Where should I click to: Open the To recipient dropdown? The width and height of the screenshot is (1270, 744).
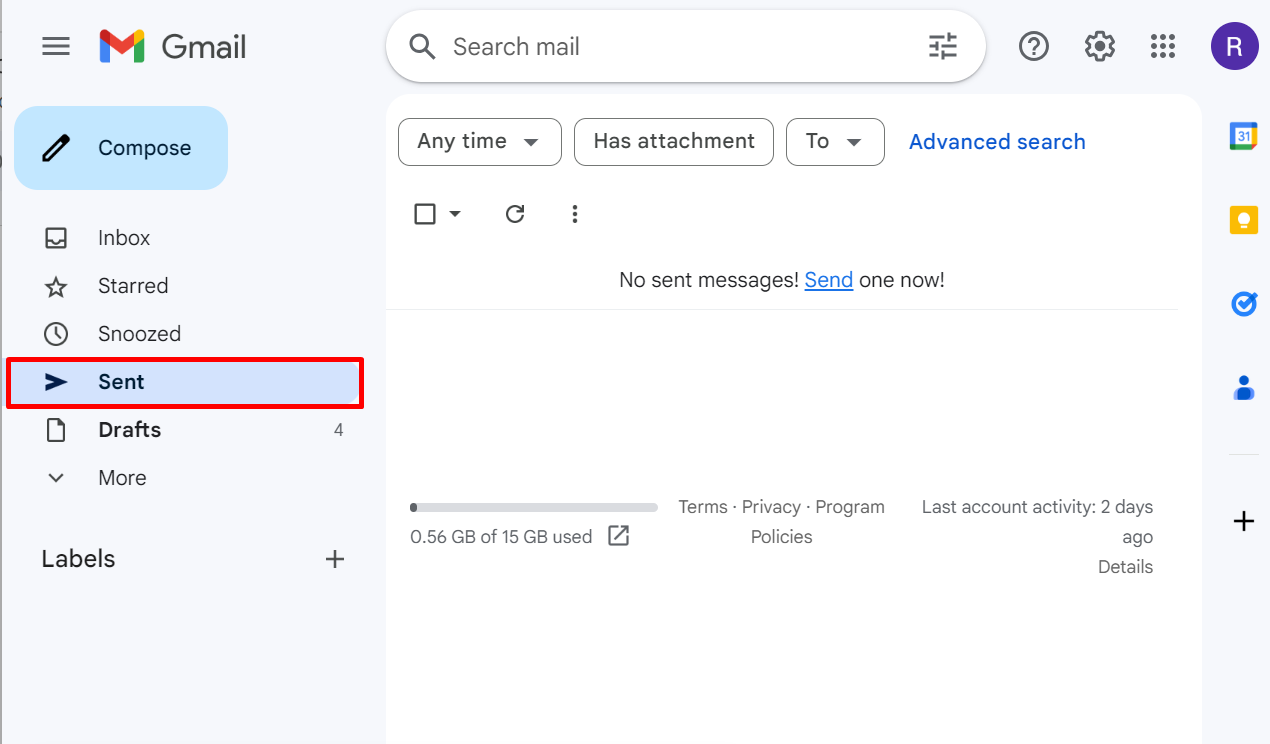click(834, 141)
